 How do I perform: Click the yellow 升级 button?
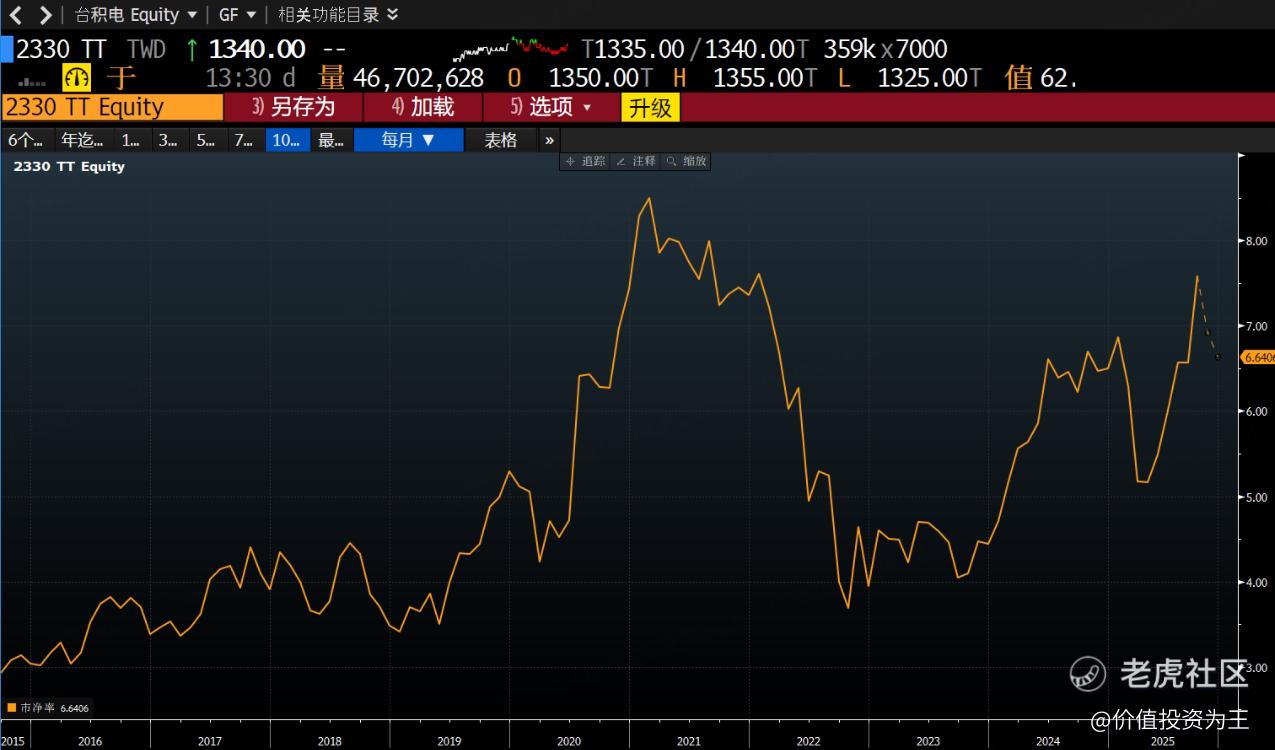650,107
